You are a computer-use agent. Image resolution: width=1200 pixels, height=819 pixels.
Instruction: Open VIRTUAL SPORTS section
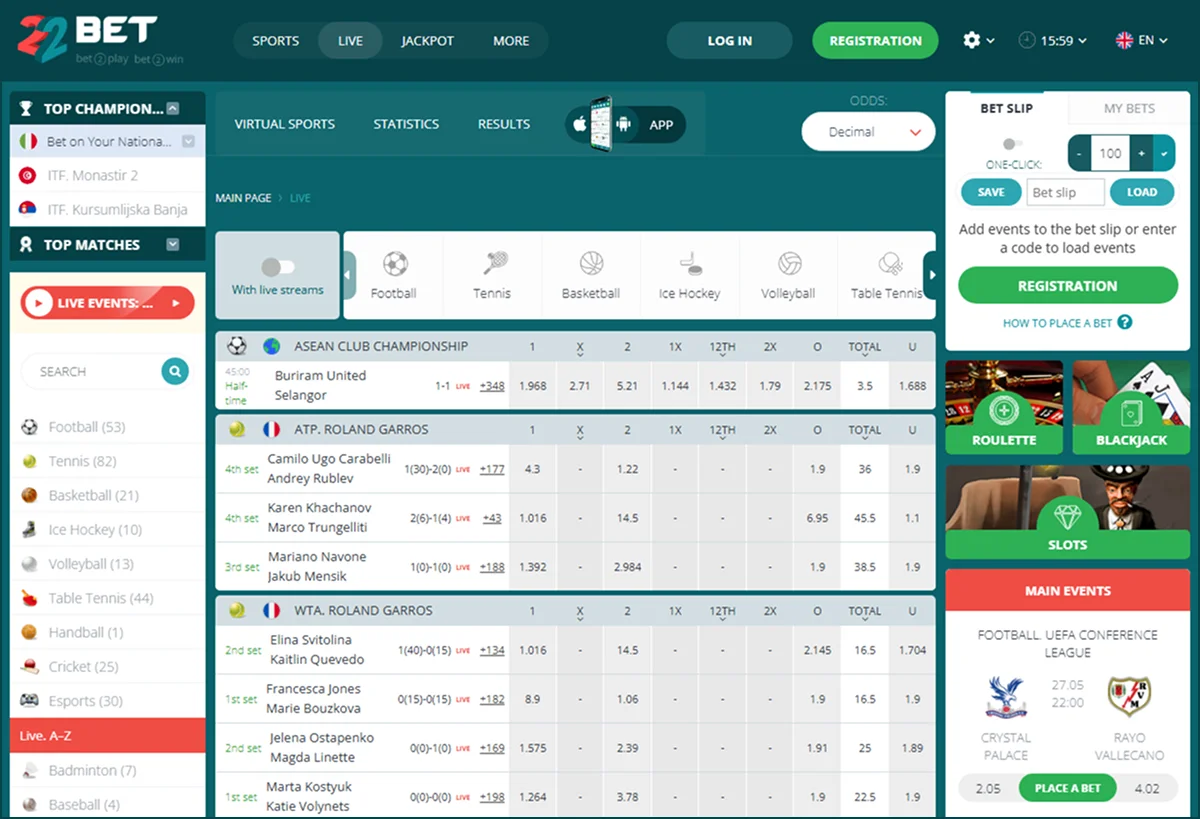coord(285,124)
